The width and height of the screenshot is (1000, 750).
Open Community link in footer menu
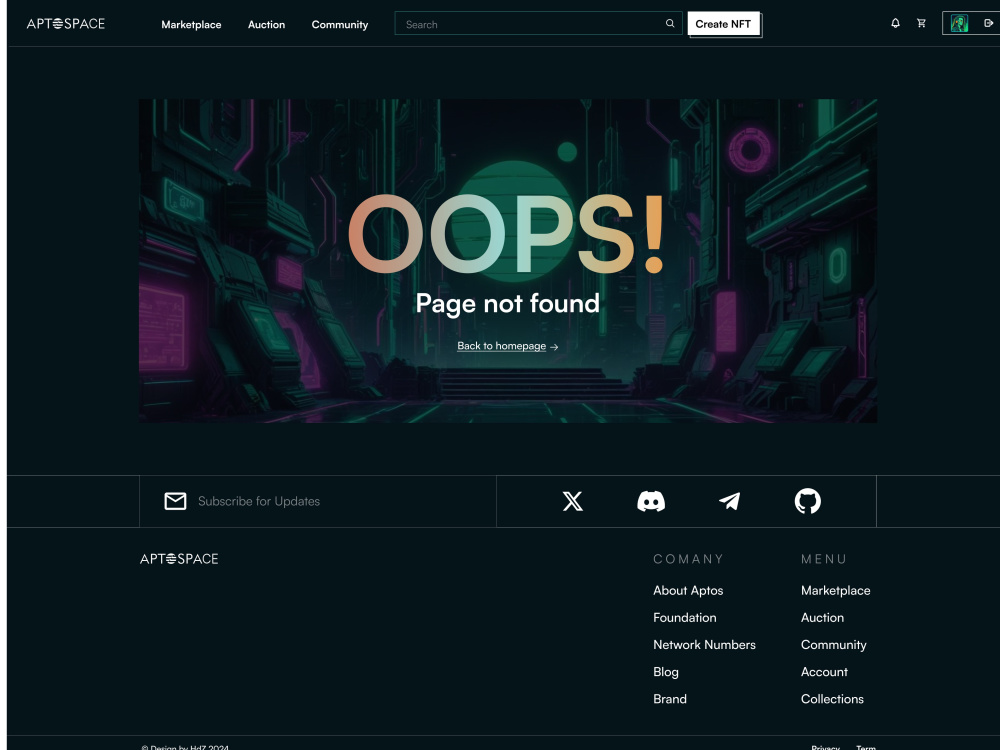pyautogui.click(x=834, y=645)
